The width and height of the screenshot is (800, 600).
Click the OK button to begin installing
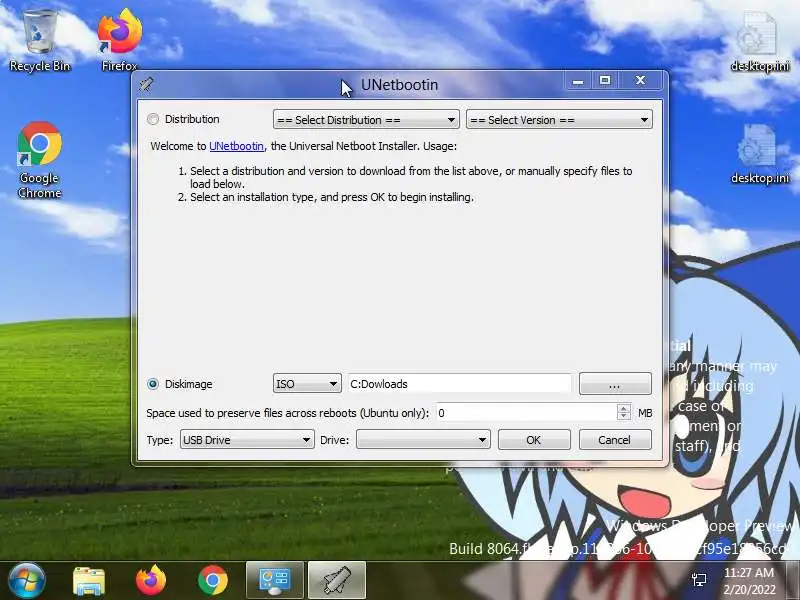[x=534, y=440]
